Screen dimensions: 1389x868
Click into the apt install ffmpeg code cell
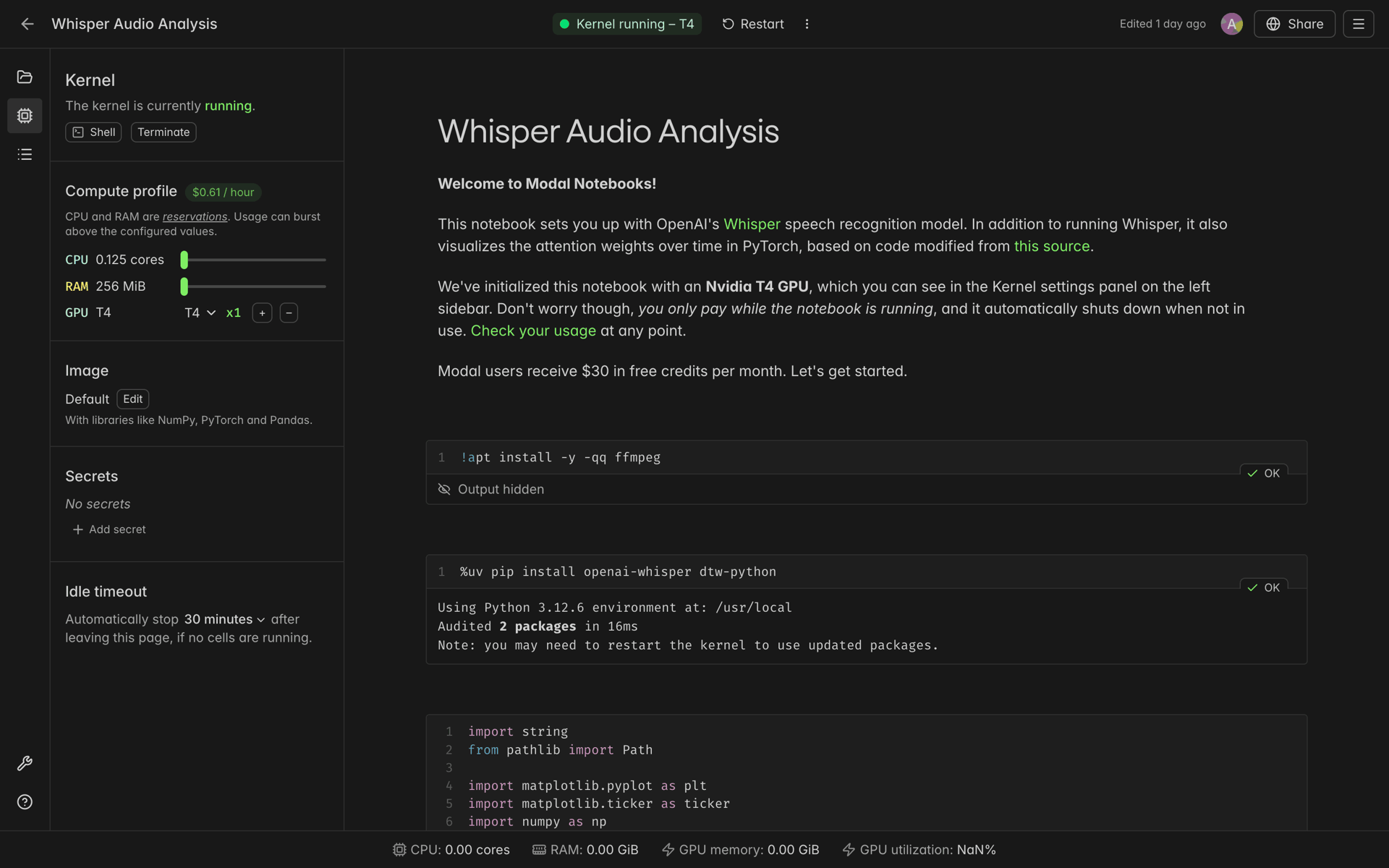(x=866, y=457)
